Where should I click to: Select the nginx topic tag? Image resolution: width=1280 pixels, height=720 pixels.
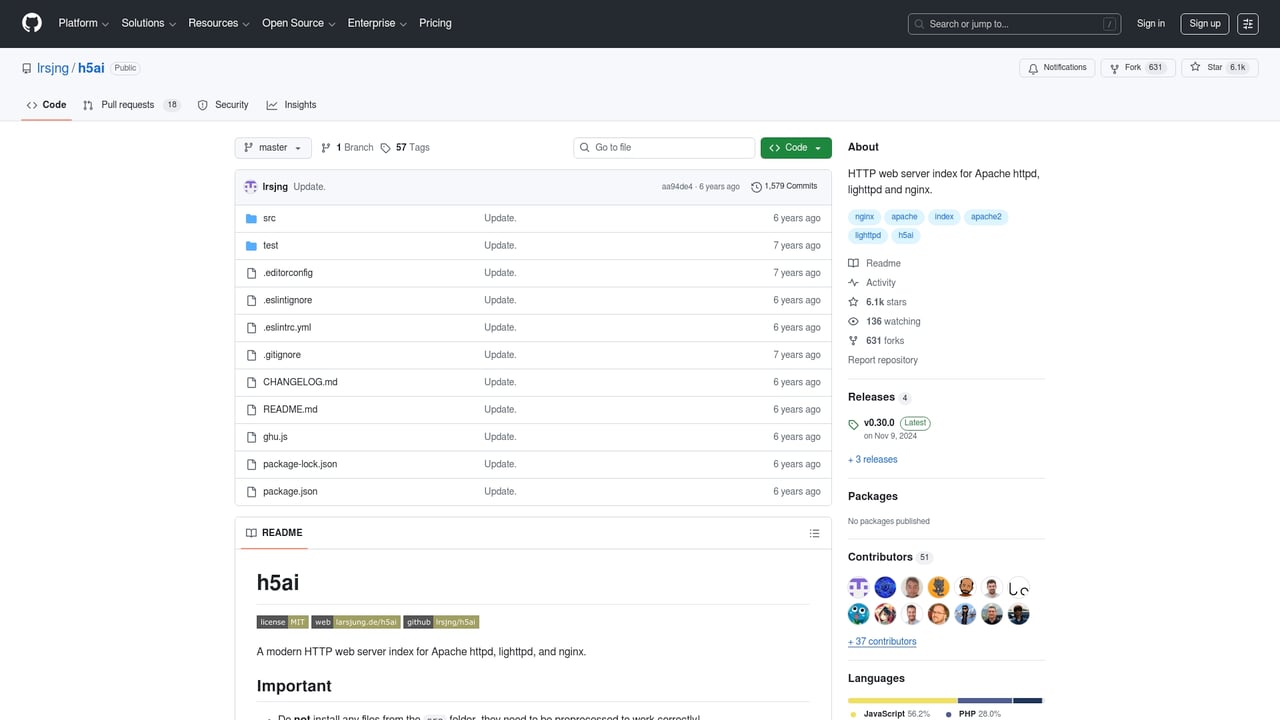point(864,217)
